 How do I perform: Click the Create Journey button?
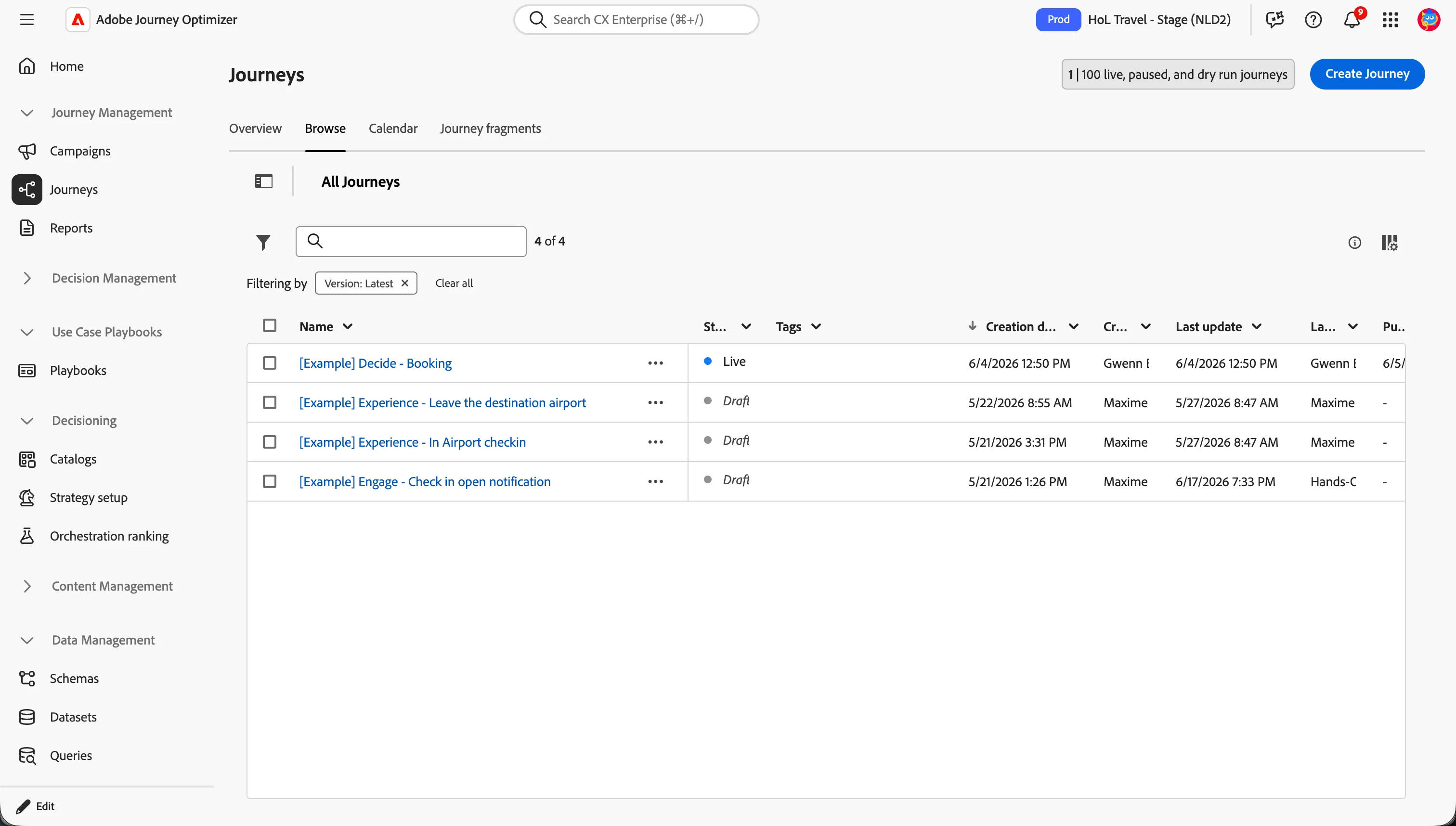1367,74
